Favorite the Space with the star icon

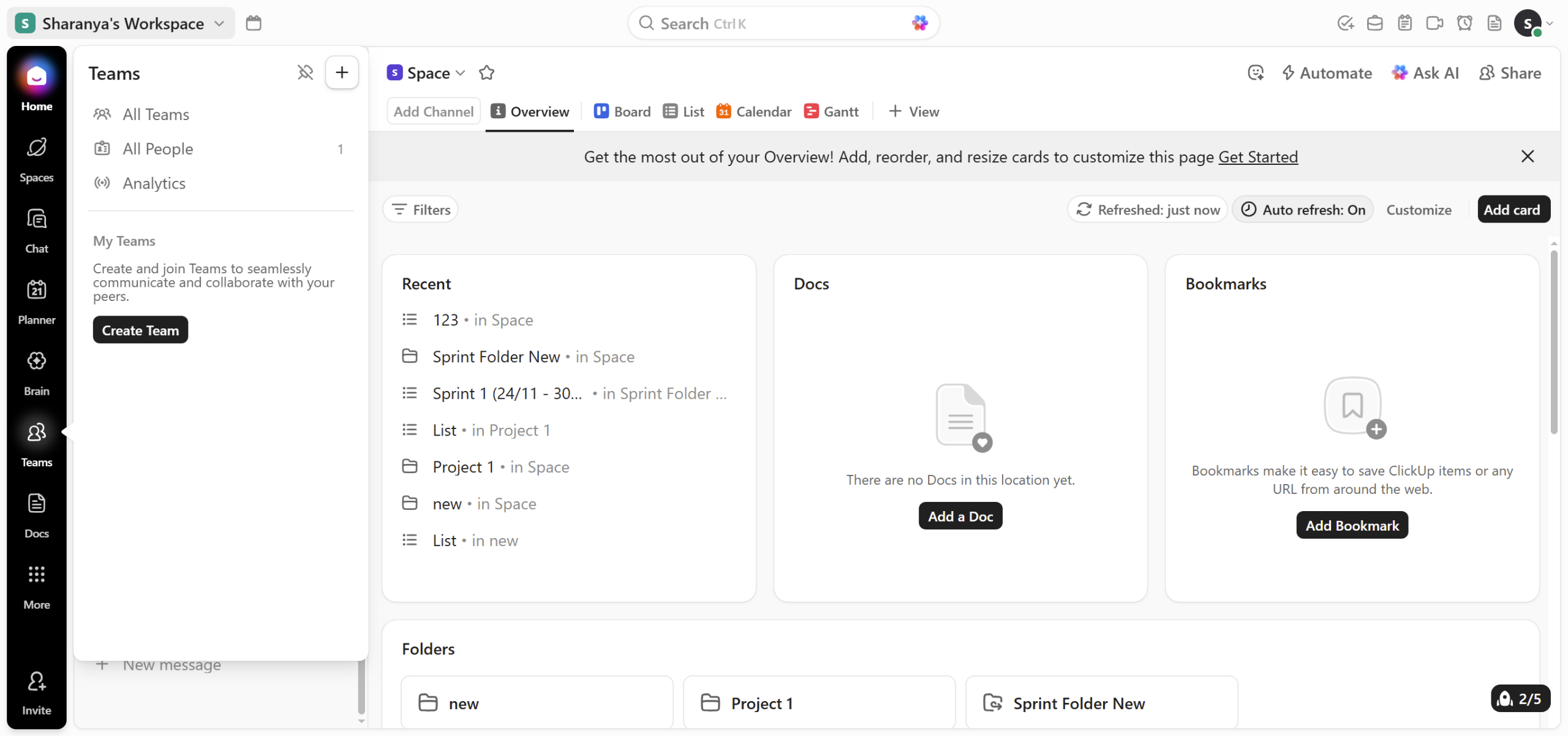tap(486, 73)
